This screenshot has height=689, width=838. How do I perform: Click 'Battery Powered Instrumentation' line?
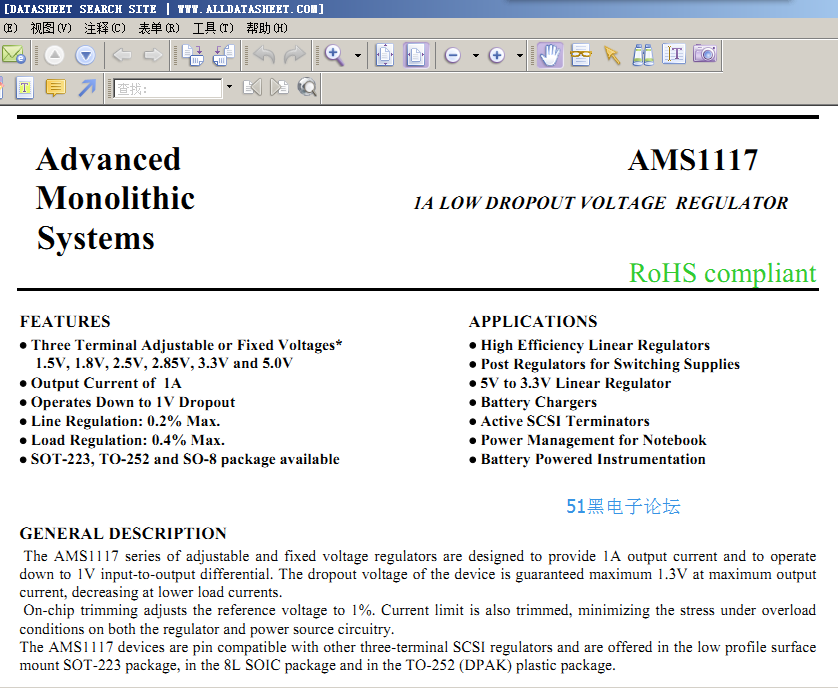(593, 459)
